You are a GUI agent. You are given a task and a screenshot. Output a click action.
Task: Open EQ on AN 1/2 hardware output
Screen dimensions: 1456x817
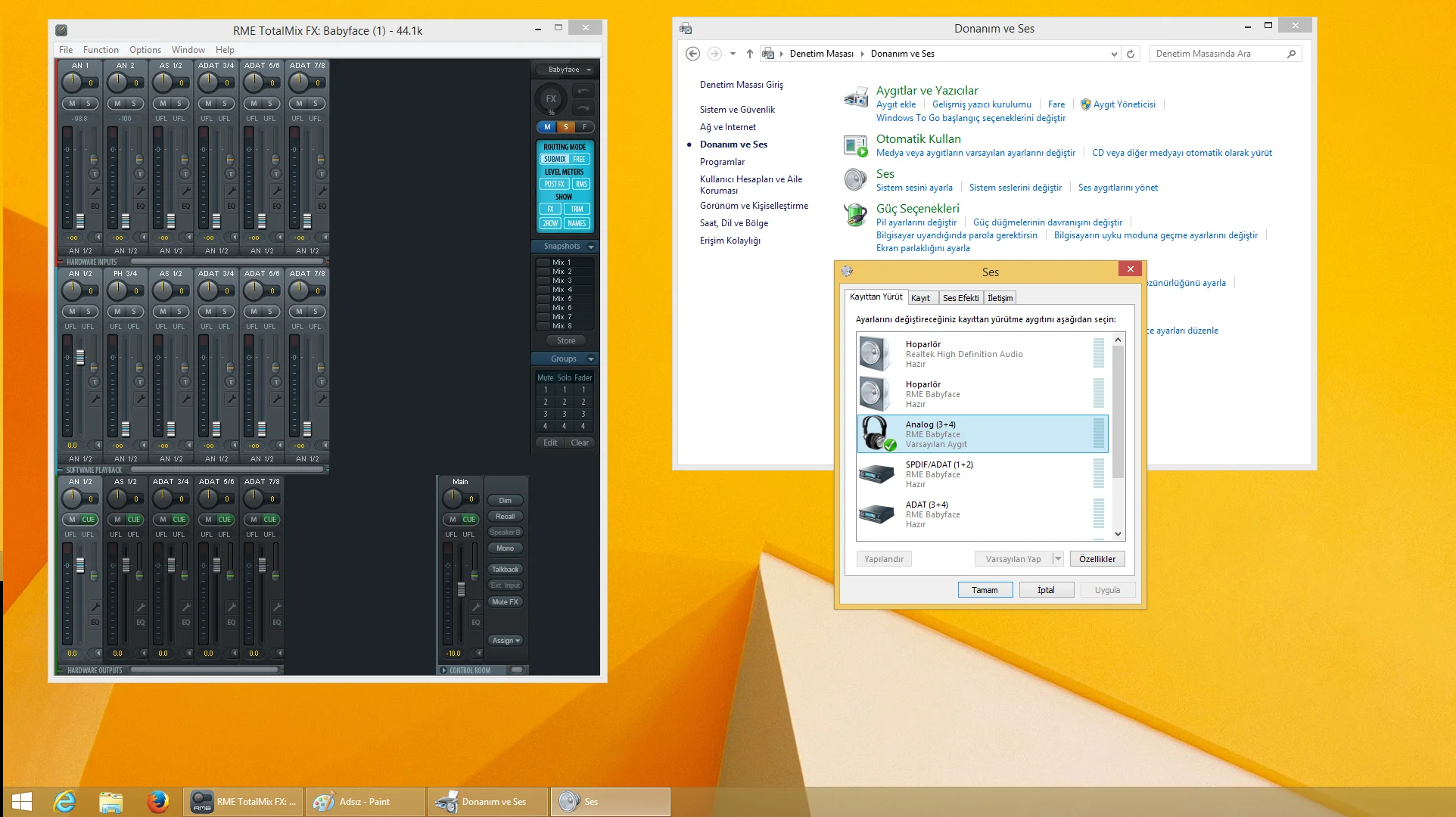[95, 622]
